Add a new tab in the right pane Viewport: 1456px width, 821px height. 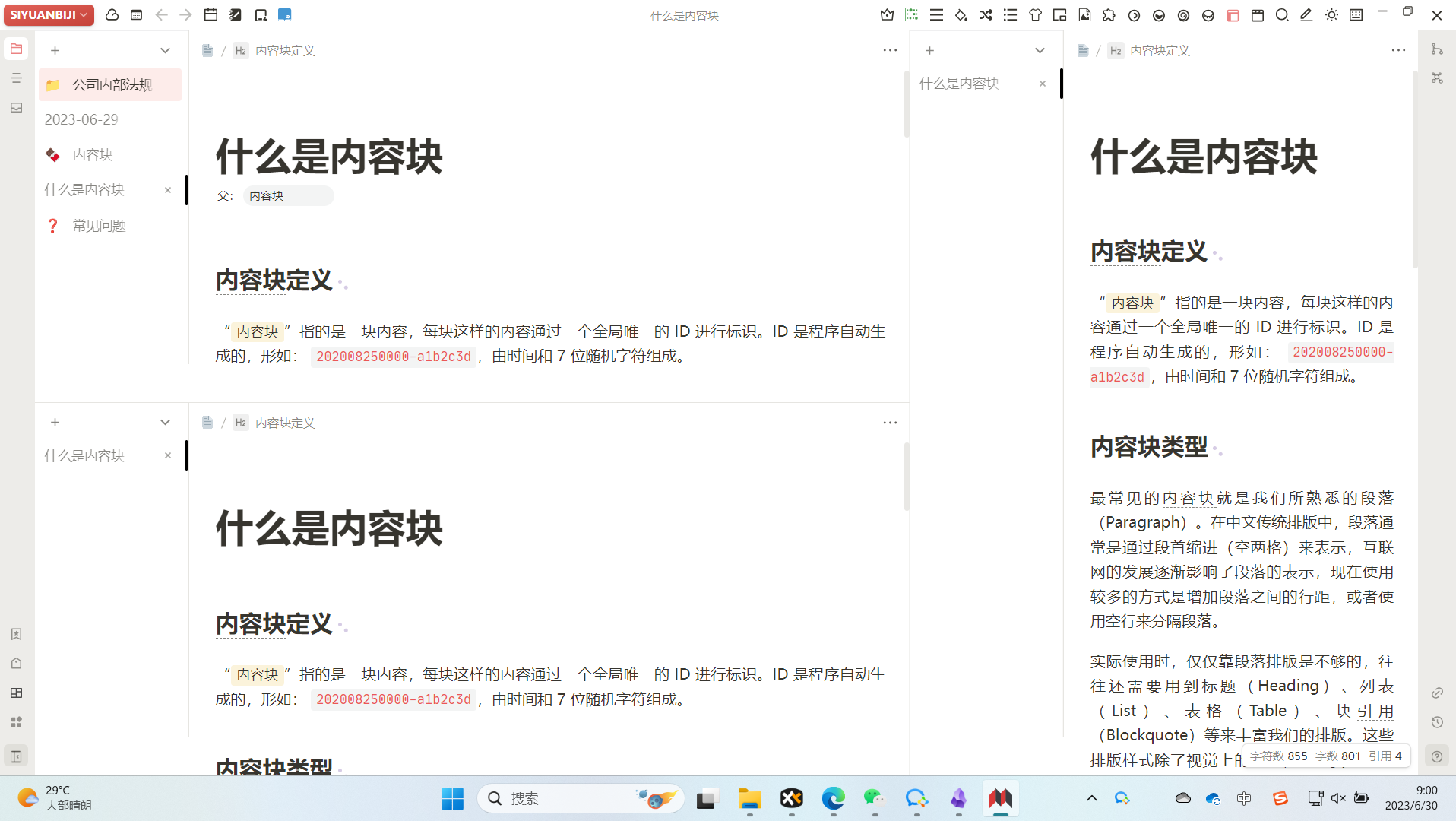click(x=929, y=50)
